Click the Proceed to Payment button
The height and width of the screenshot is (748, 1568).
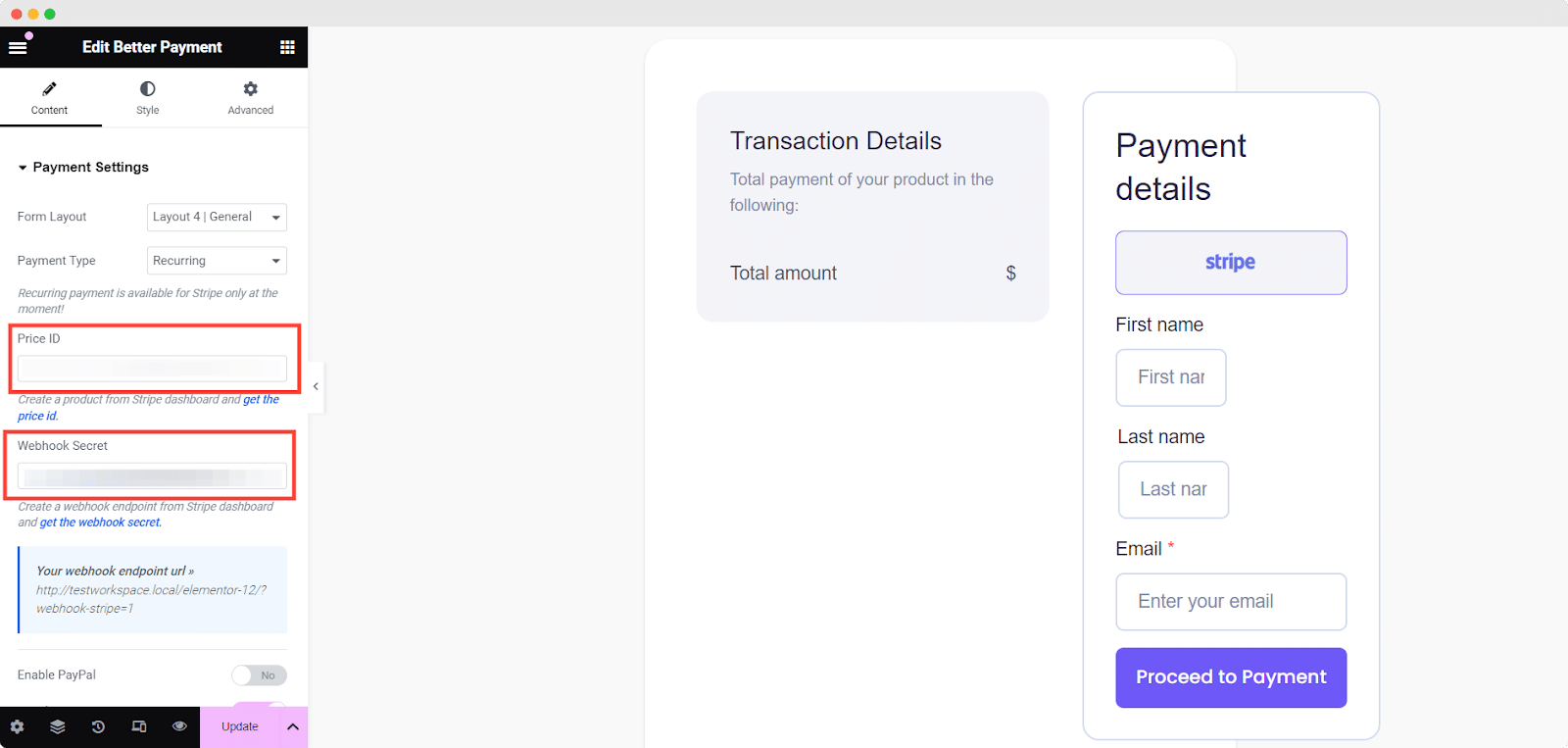coord(1230,676)
